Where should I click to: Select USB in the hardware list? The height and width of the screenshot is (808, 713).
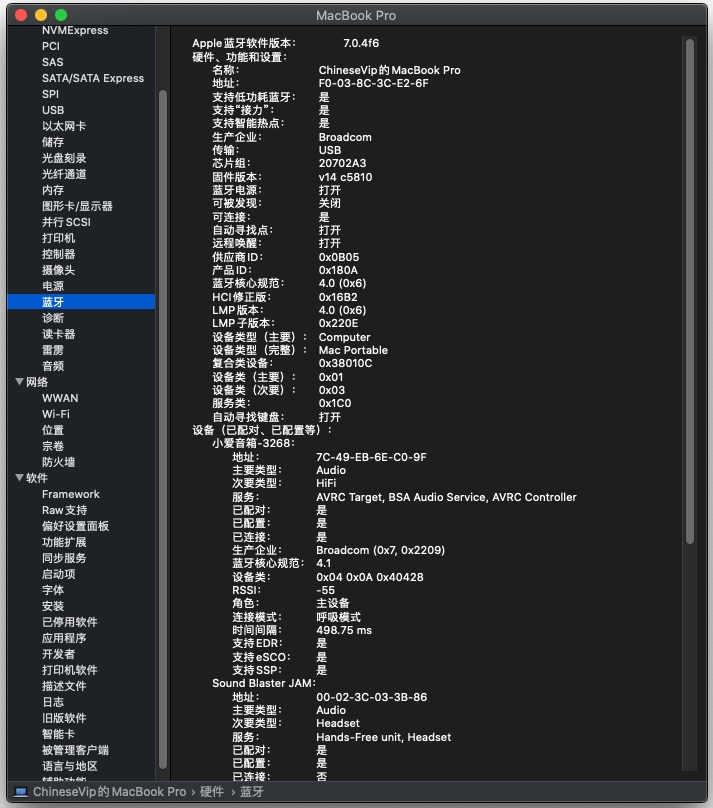click(53, 110)
